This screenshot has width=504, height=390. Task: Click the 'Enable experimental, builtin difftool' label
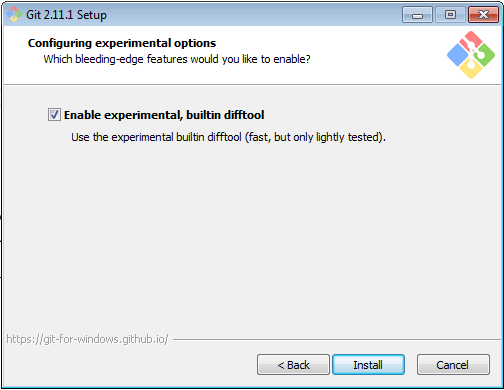164,115
